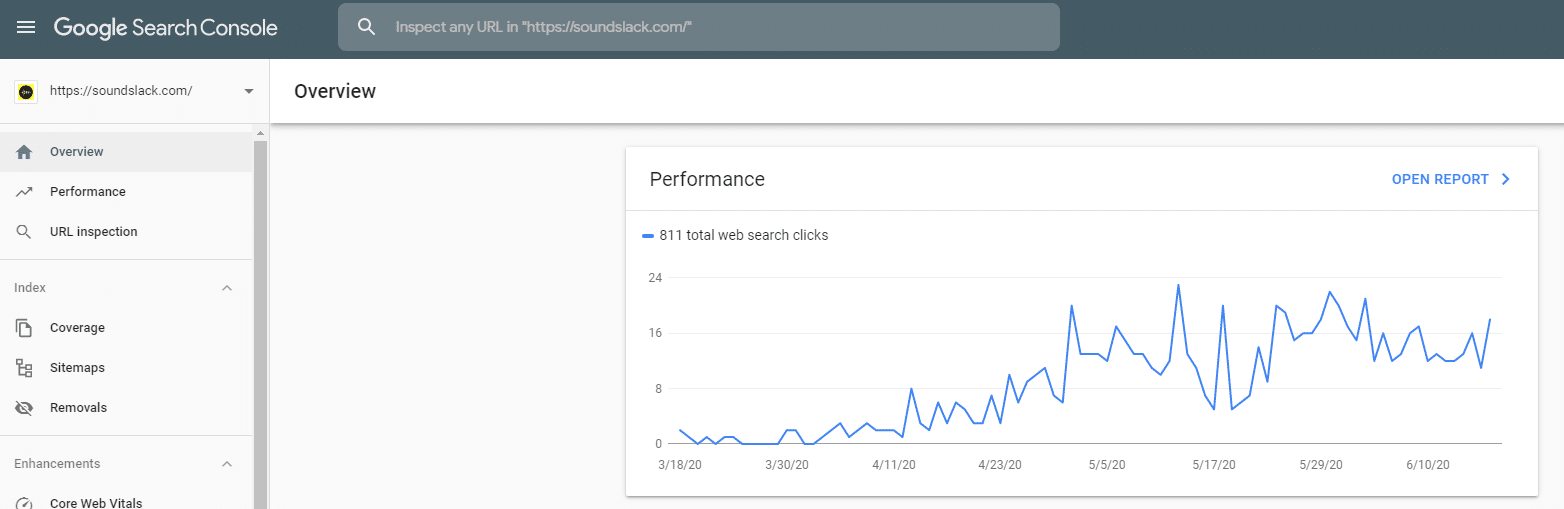Click the soundslack.com property favicon
The width and height of the screenshot is (1564, 509).
26,91
